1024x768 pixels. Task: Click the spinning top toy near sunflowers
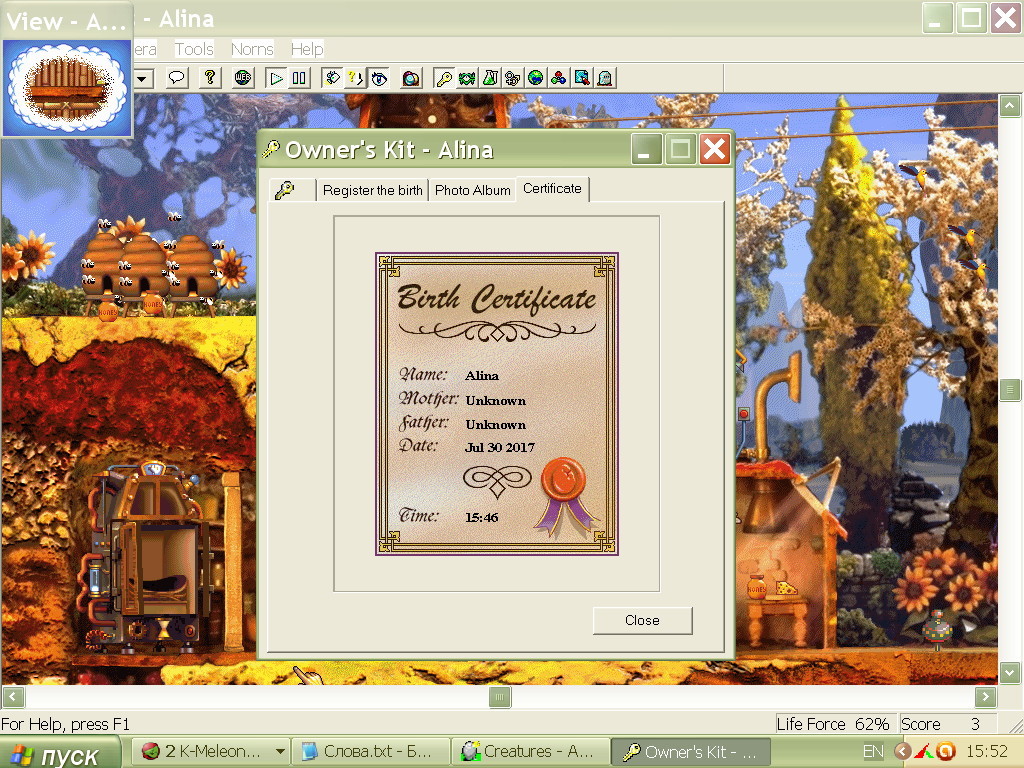click(936, 628)
